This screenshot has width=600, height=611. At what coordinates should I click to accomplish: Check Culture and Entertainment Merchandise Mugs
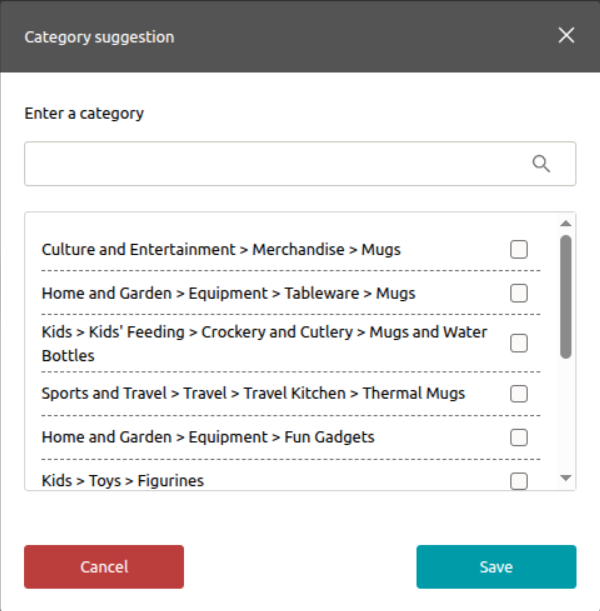coord(519,249)
